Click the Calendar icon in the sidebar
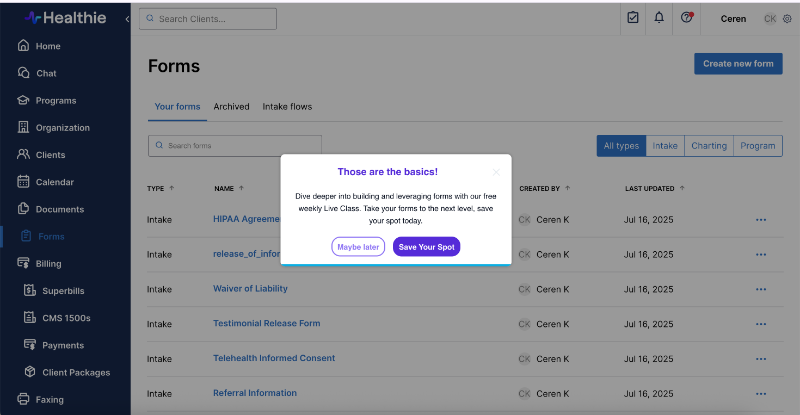Image resolution: width=800 pixels, height=415 pixels. click(23, 181)
